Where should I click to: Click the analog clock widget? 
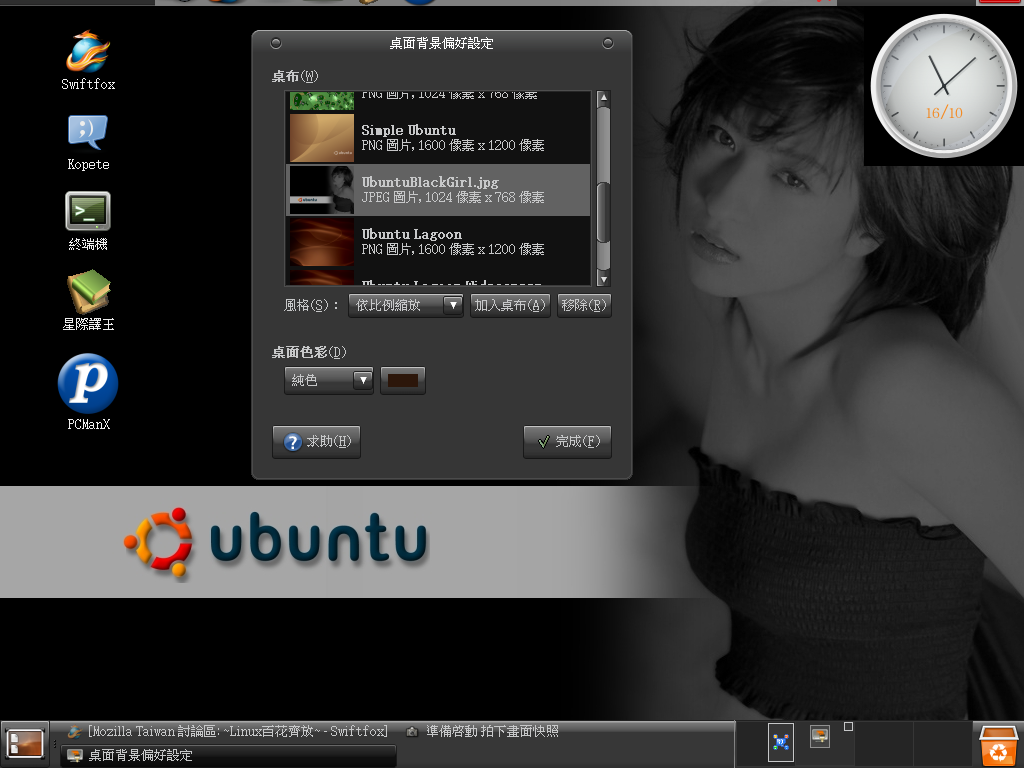tap(944, 86)
